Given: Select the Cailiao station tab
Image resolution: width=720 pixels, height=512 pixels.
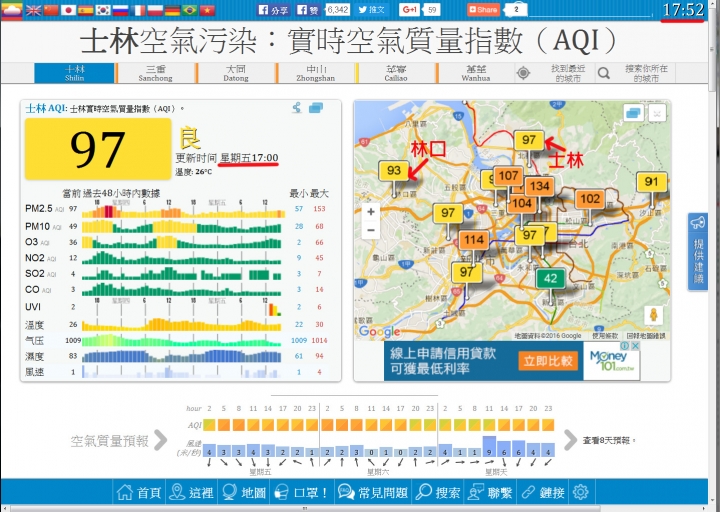Looking at the screenshot, I should tap(396, 73).
